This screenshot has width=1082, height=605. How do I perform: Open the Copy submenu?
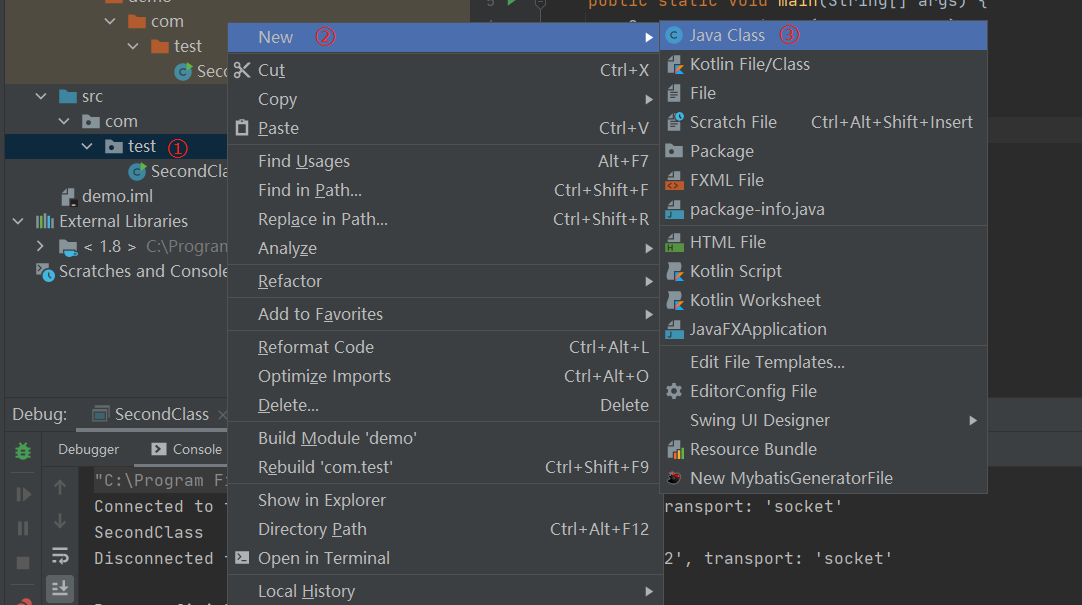tap(445, 99)
